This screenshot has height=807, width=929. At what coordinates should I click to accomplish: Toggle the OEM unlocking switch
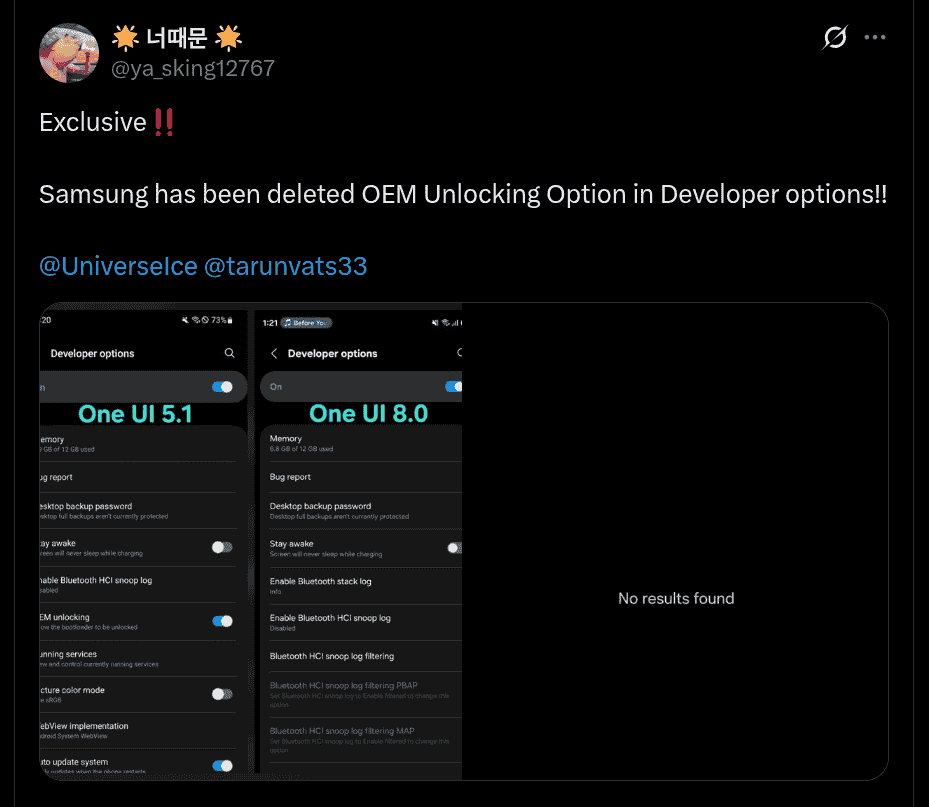pyautogui.click(x=222, y=621)
